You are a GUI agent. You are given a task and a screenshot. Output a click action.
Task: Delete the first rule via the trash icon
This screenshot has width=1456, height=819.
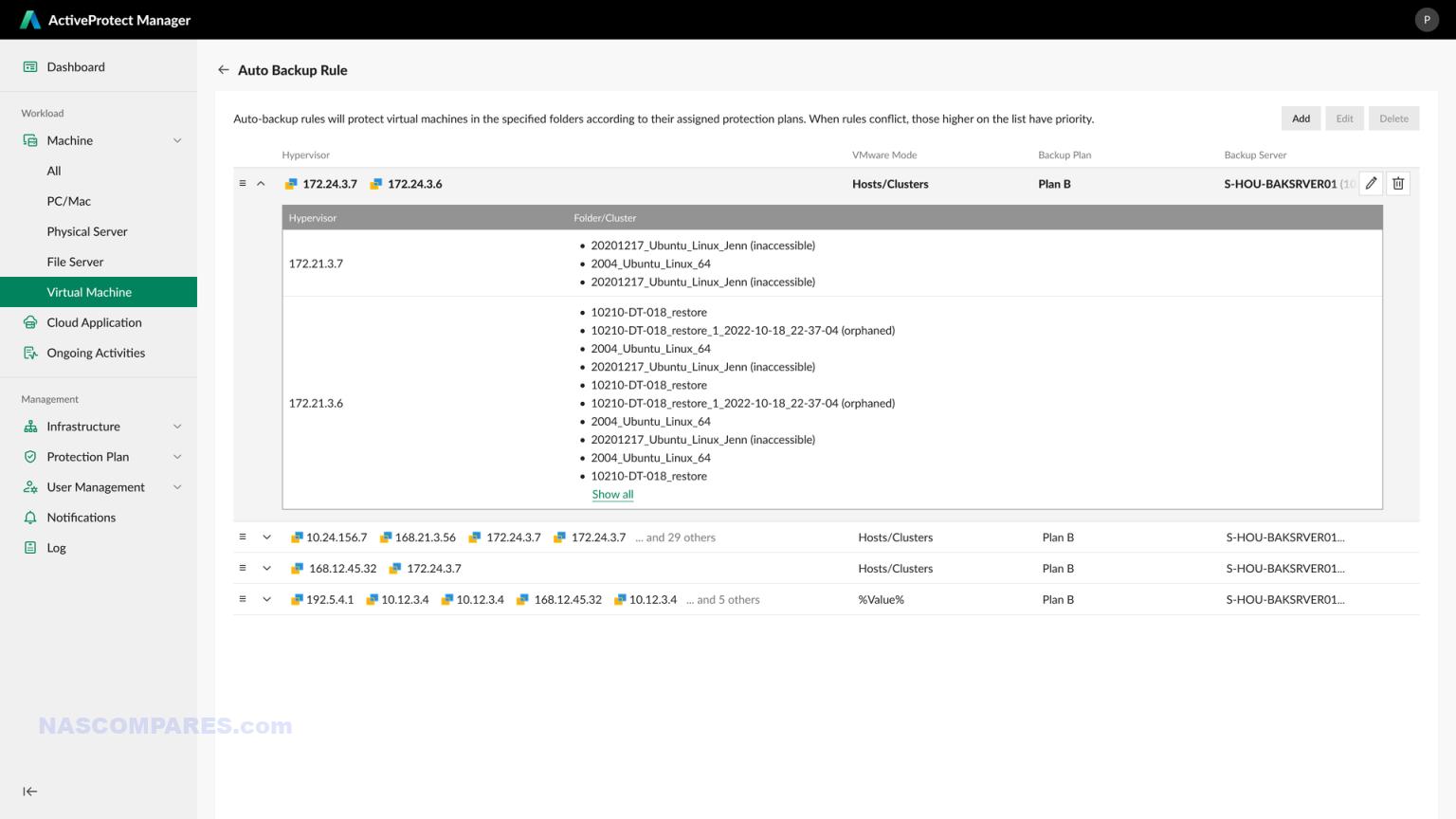(x=1398, y=183)
